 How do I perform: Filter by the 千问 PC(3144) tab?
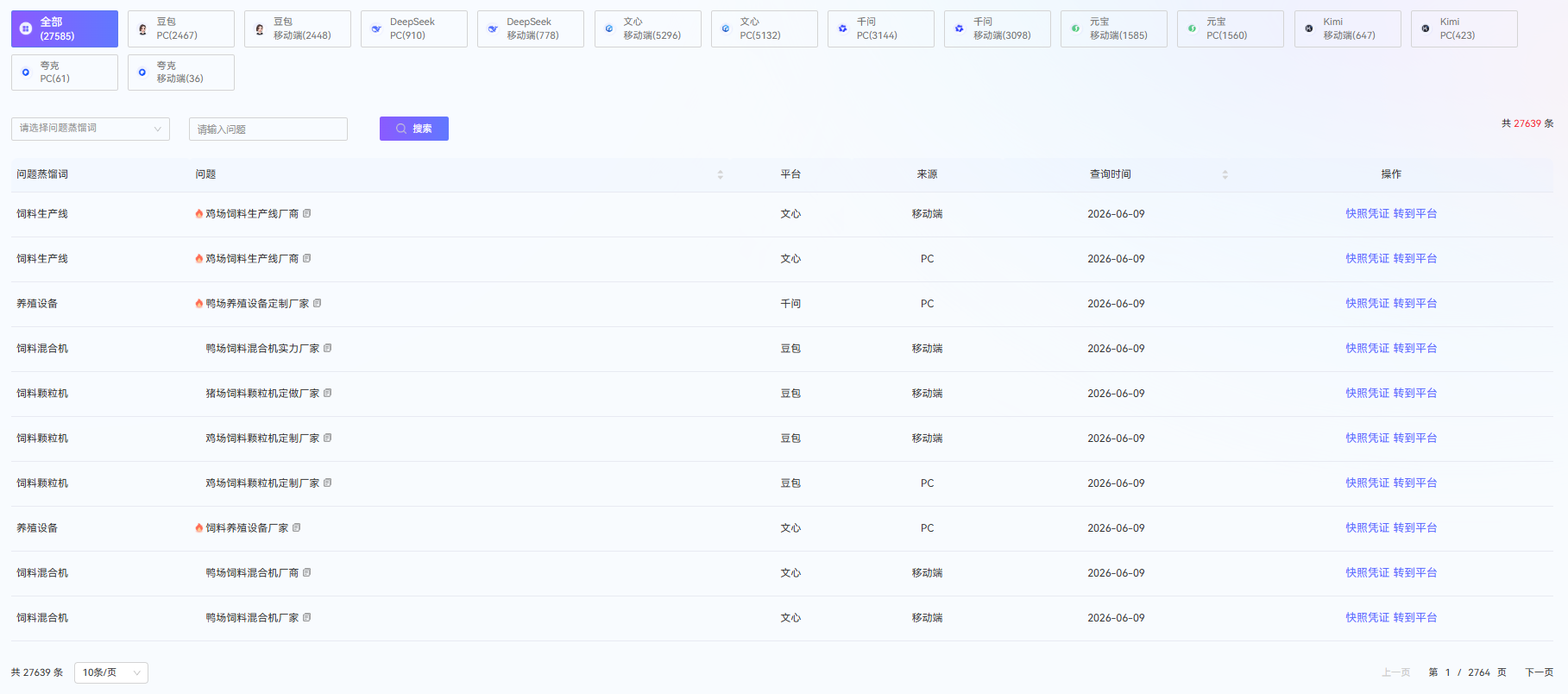coord(881,28)
